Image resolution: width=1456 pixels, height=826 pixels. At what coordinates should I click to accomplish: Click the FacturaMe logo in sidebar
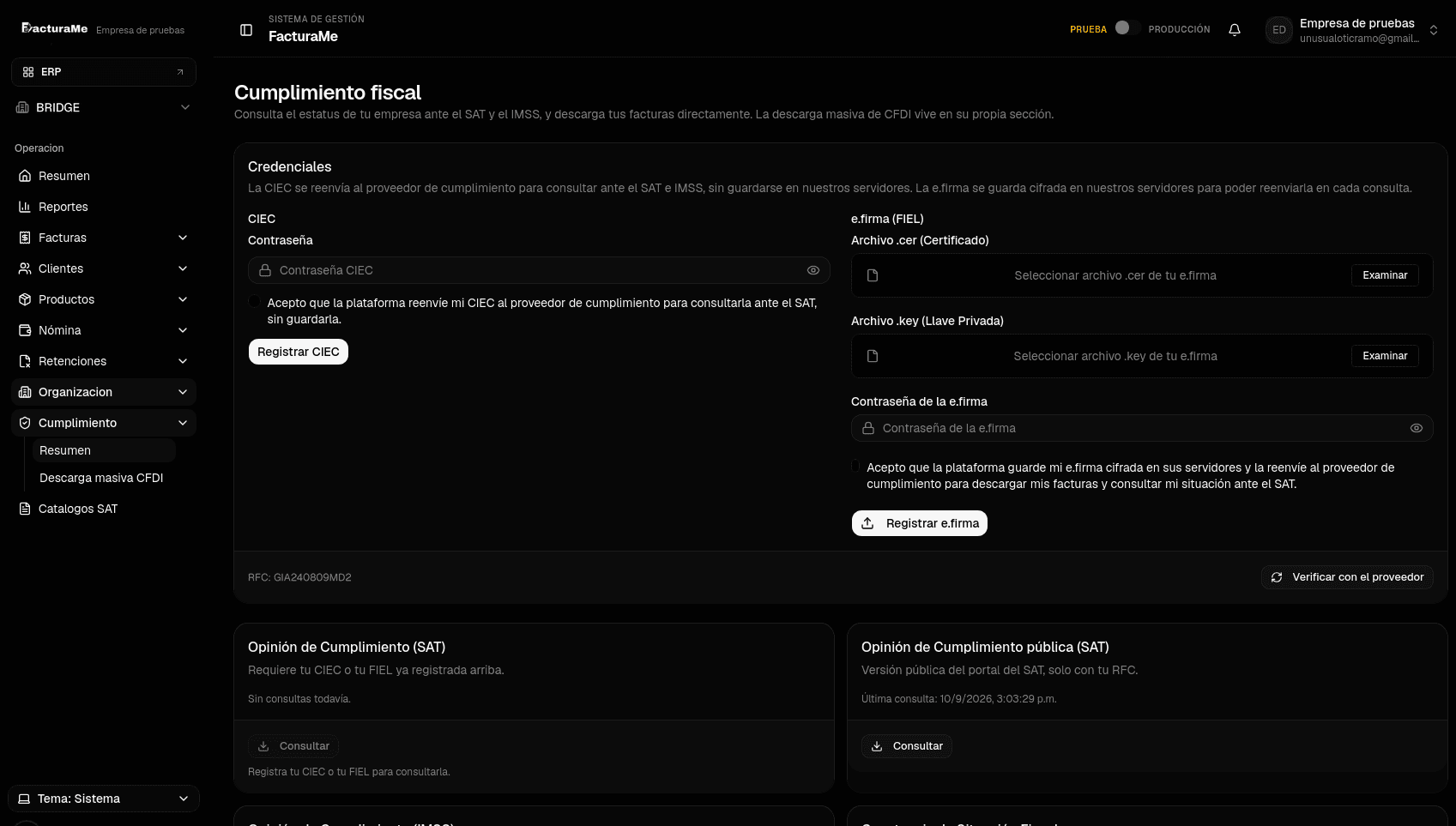click(x=55, y=28)
